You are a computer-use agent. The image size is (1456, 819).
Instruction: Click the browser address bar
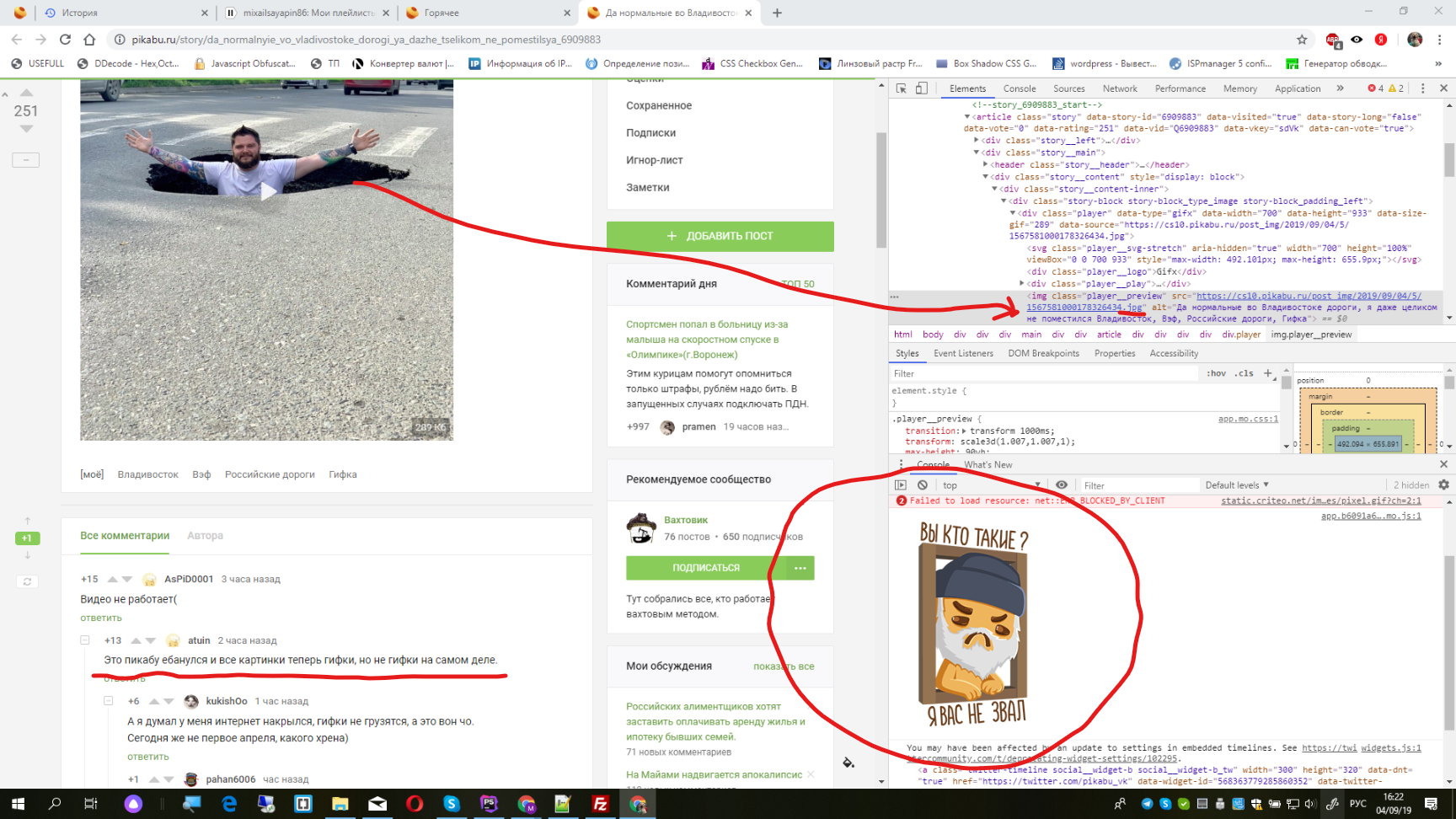(x=708, y=40)
